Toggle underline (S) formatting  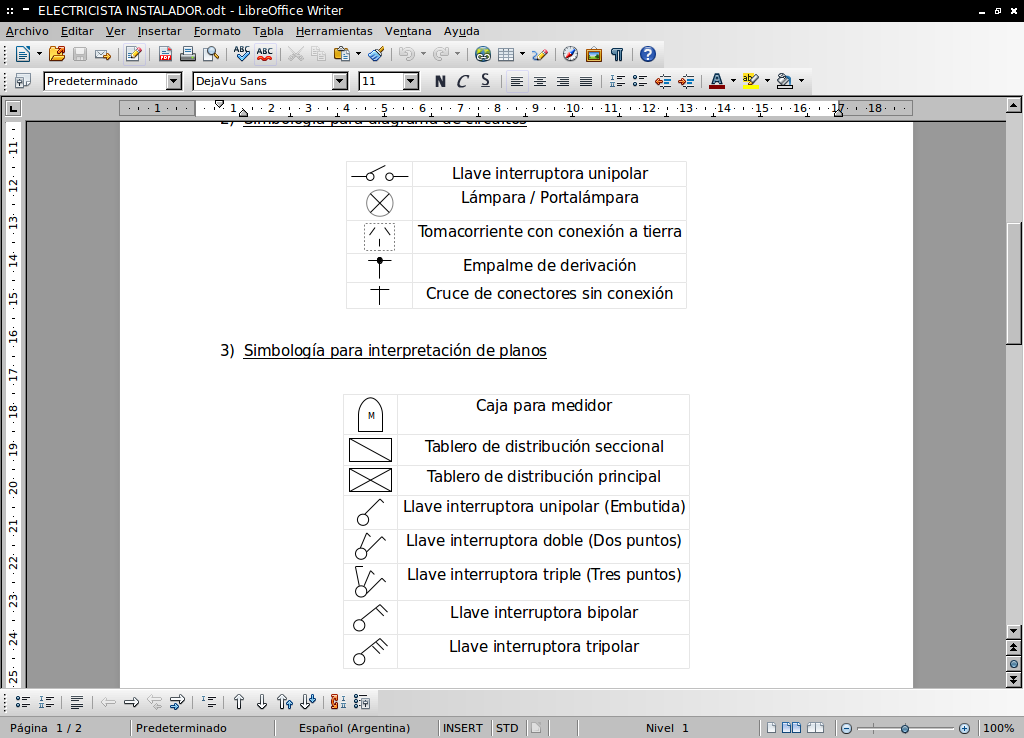(x=485, y=81)
